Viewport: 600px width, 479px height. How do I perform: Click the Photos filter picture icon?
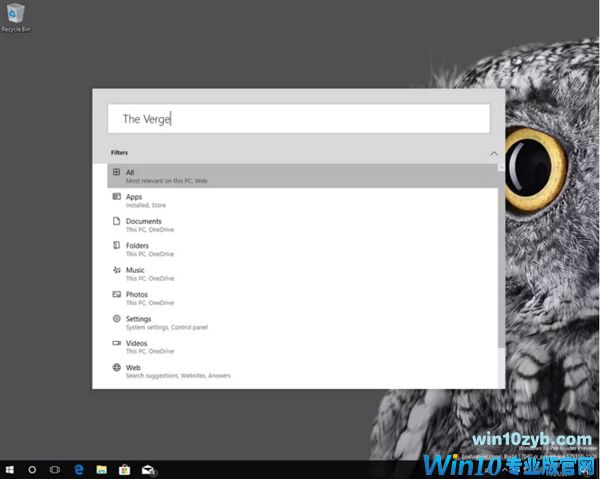click(x=117, y=294)
